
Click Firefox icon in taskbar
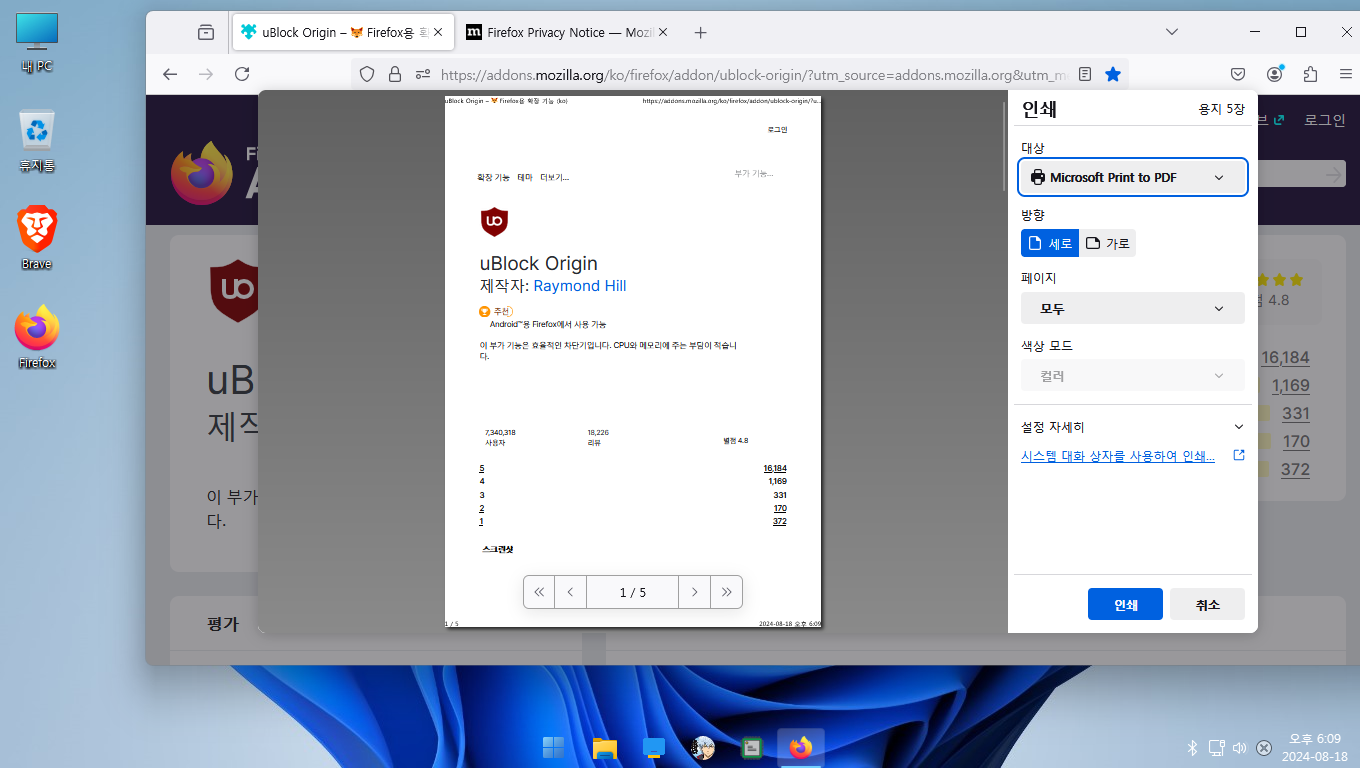click(800, 747)
